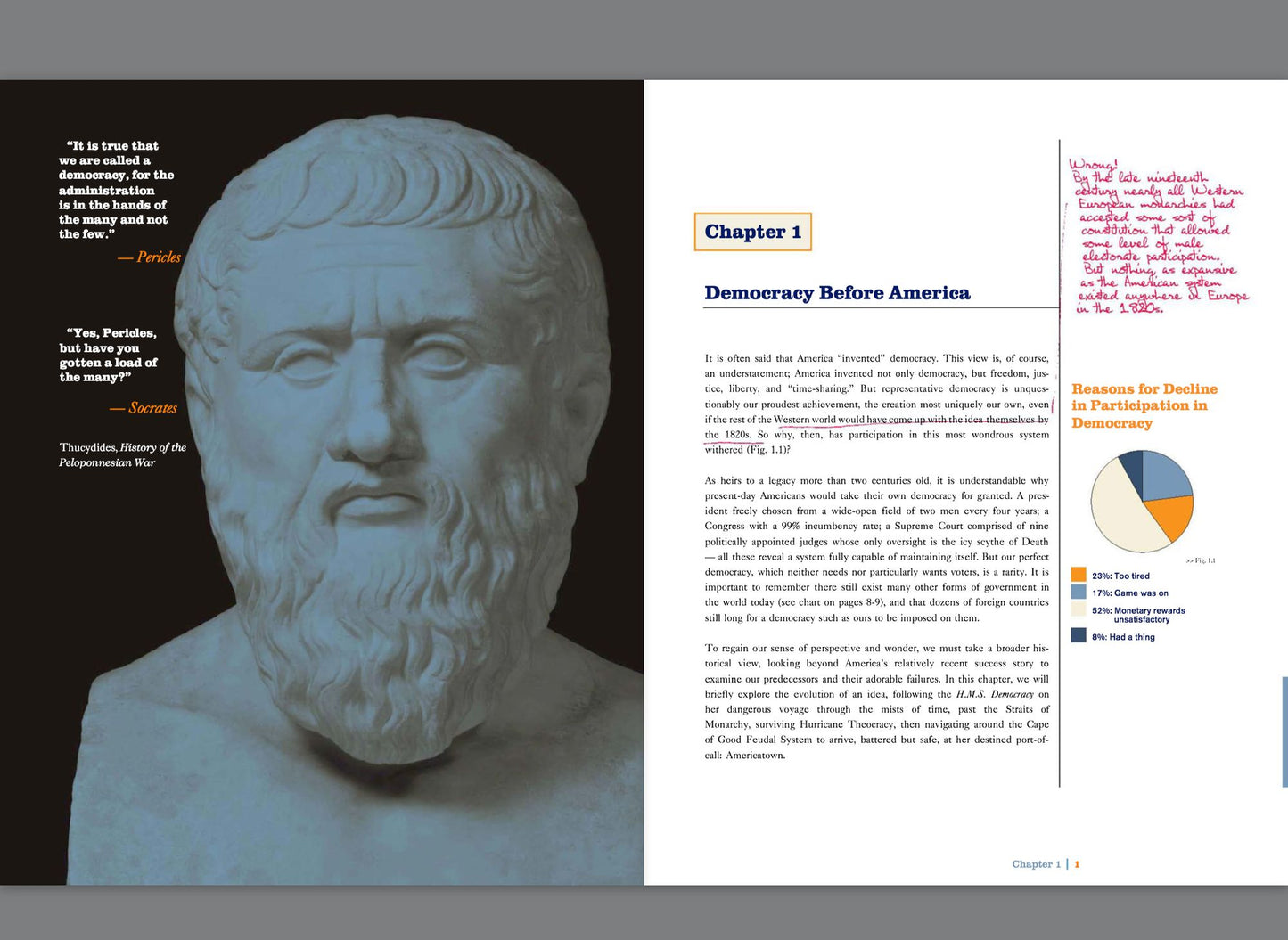Click the blue tab on the right page edge
The image size is (1288, 940).
(x=1284, y=732)
